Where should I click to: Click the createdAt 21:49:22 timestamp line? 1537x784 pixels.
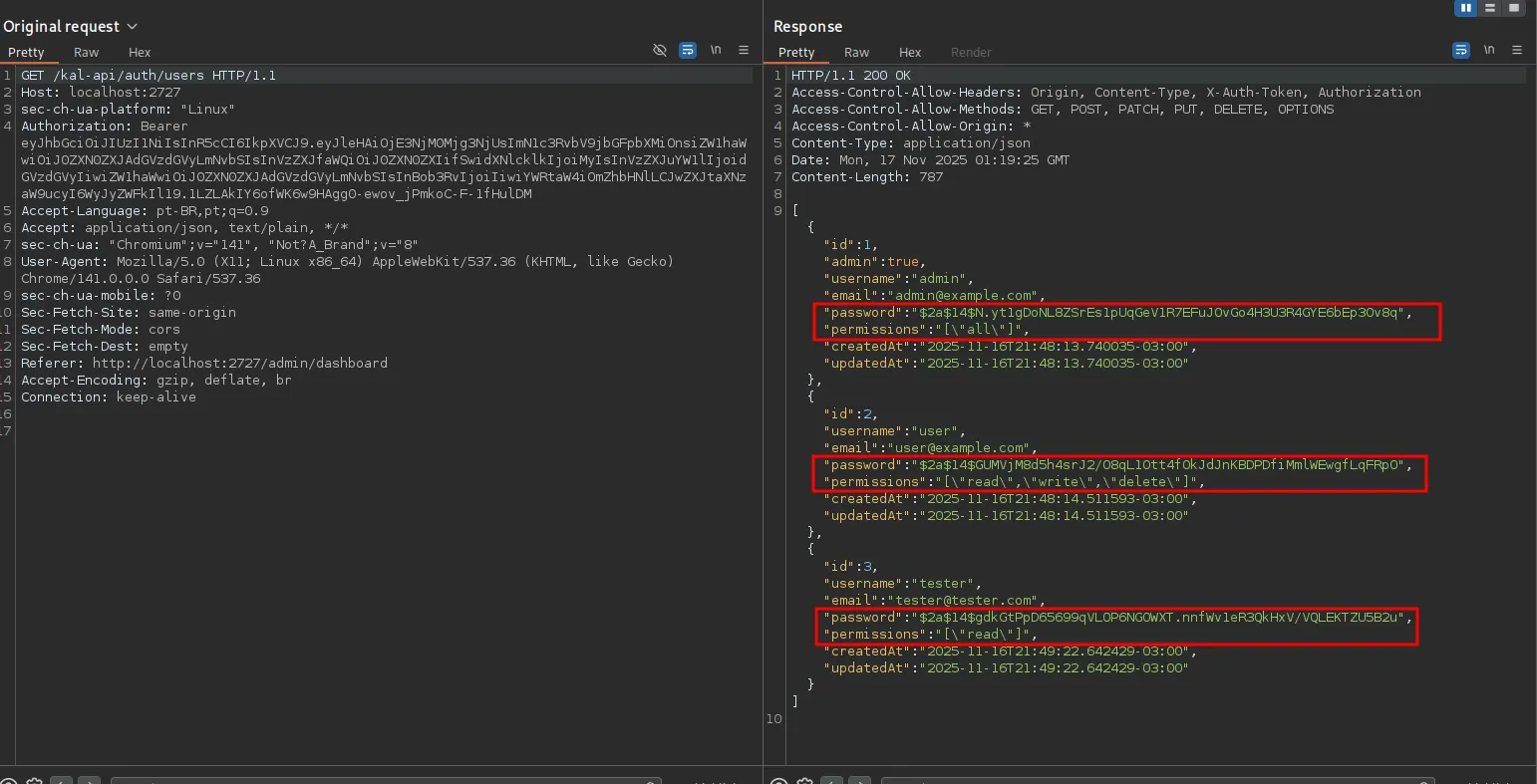[x=1010, y=652]
